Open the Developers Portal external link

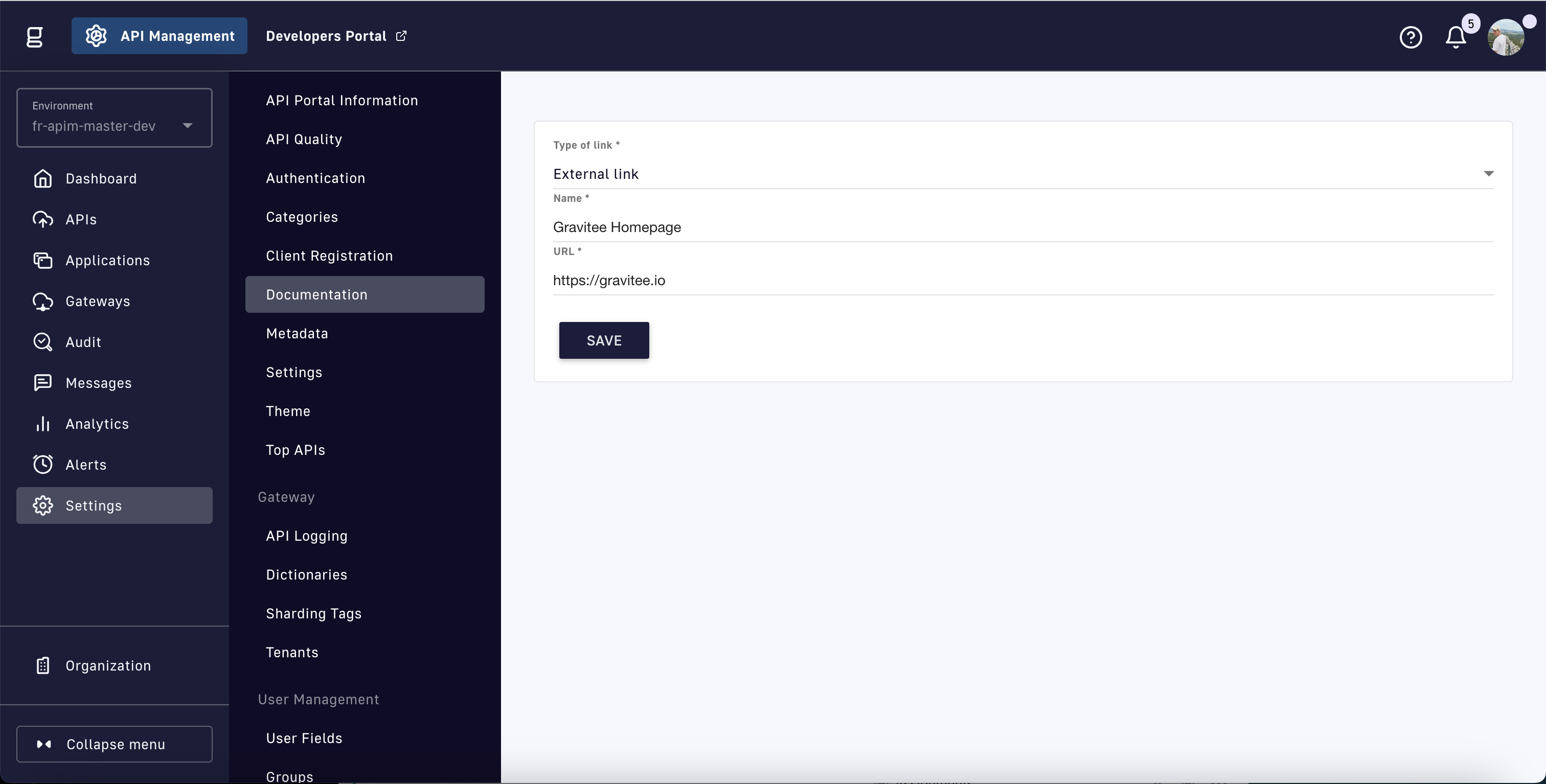(x=336, y=36)
